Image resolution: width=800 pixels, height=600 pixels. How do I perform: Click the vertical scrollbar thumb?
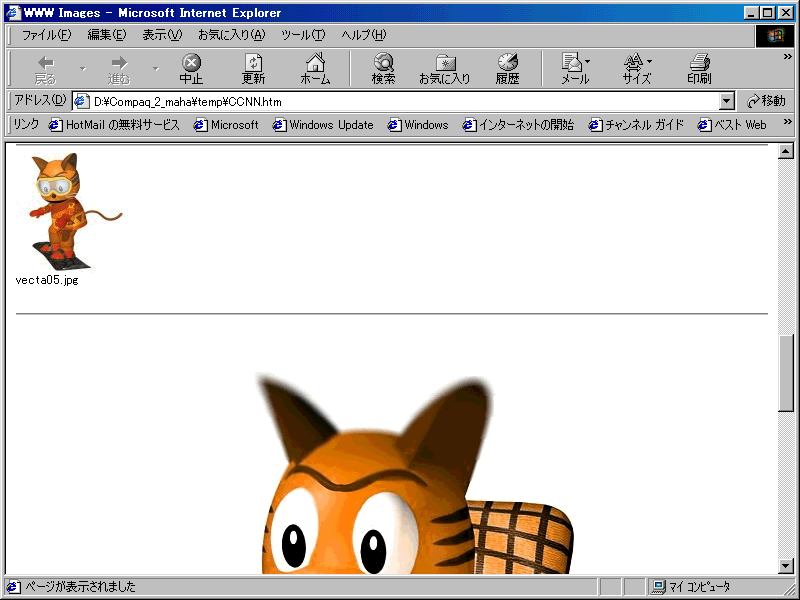786,372
